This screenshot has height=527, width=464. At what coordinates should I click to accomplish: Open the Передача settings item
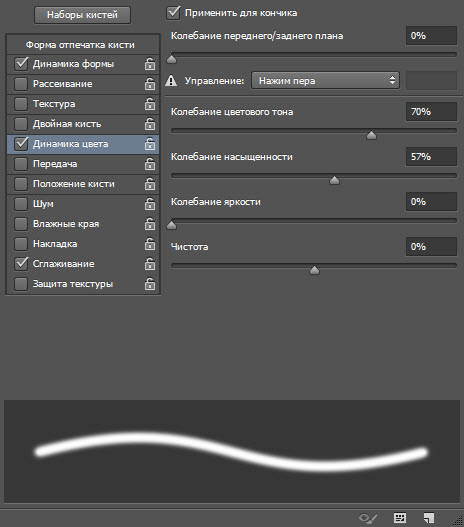[x=83, y=164]
